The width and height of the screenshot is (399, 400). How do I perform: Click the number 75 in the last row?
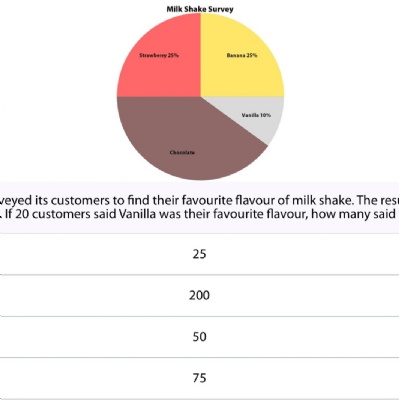coord(199,378)
